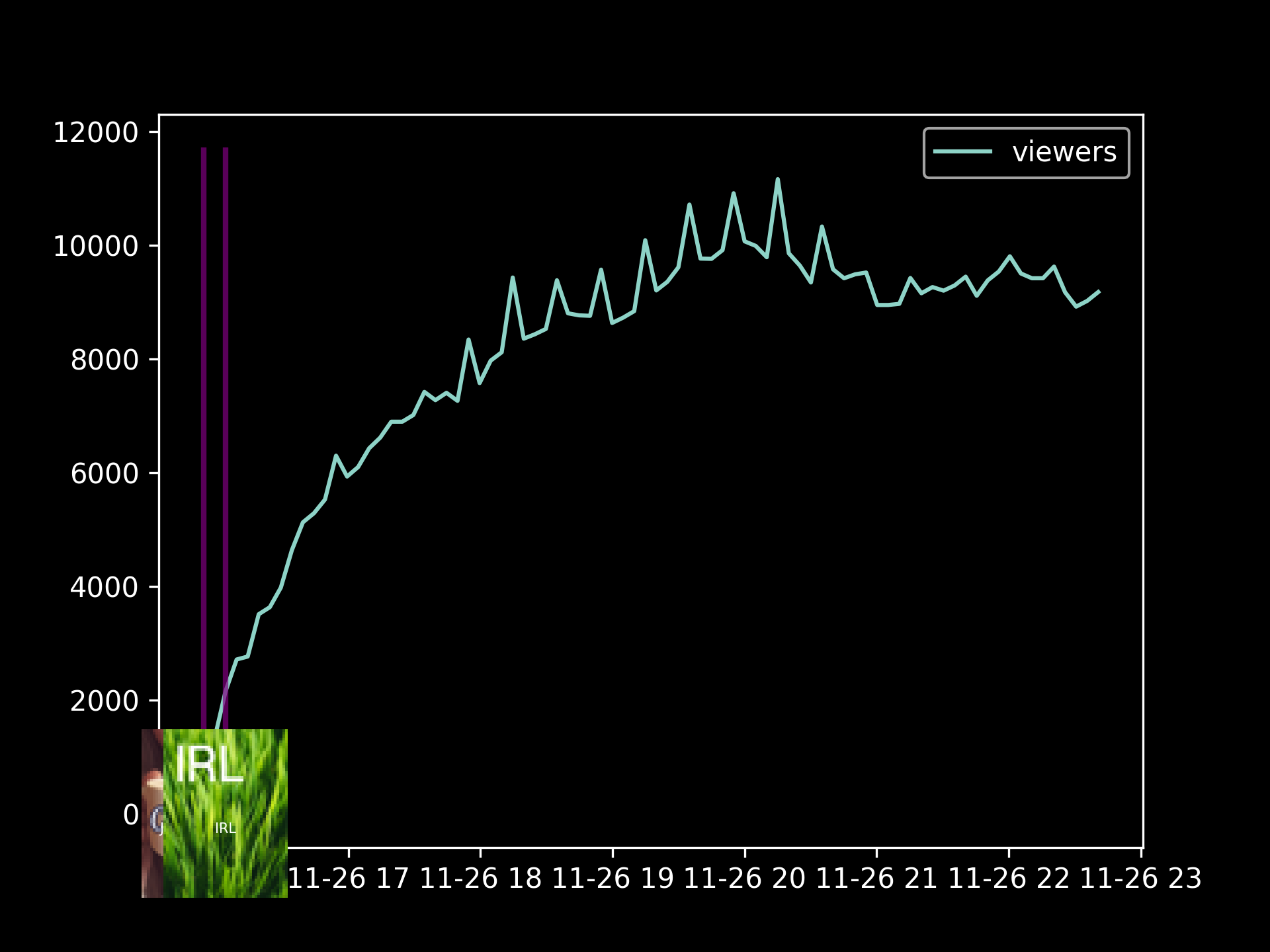Click the 12000 y-axis tick label
Viewport: 1270px width, 952px height.
pyautogui.click(x=96, y=133)
